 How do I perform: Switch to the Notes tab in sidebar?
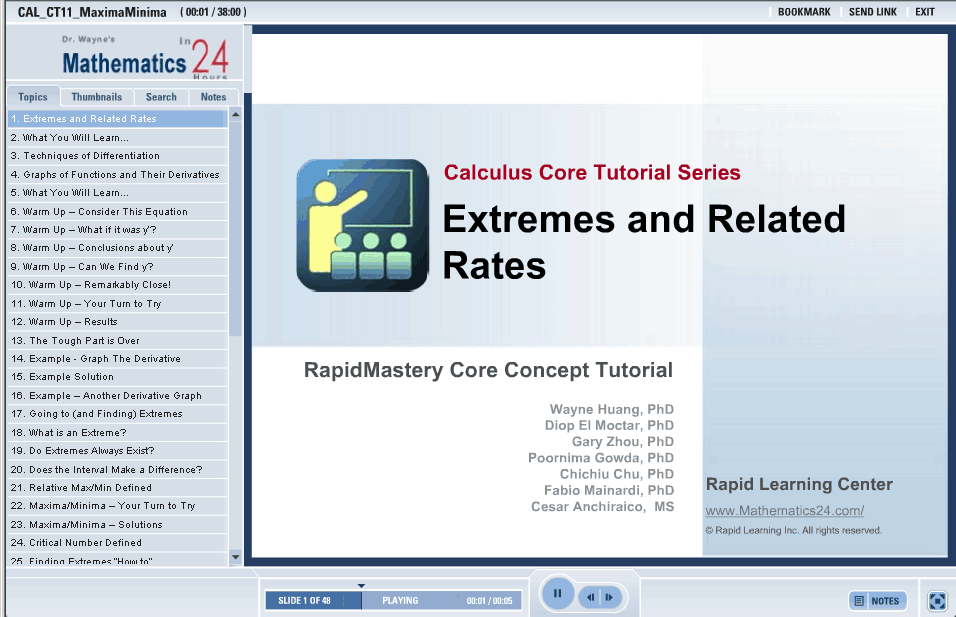[213, 97]
